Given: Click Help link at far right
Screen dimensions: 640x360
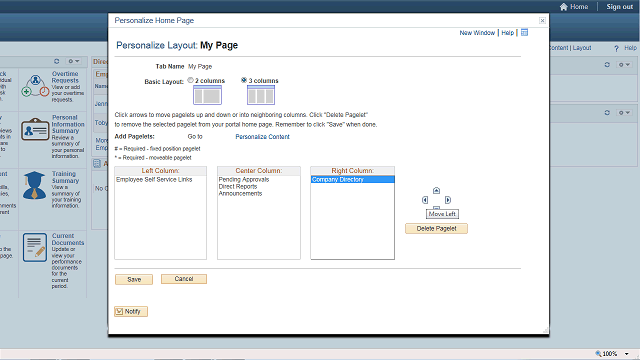Looking at the screenshot, I should point(630,48).
